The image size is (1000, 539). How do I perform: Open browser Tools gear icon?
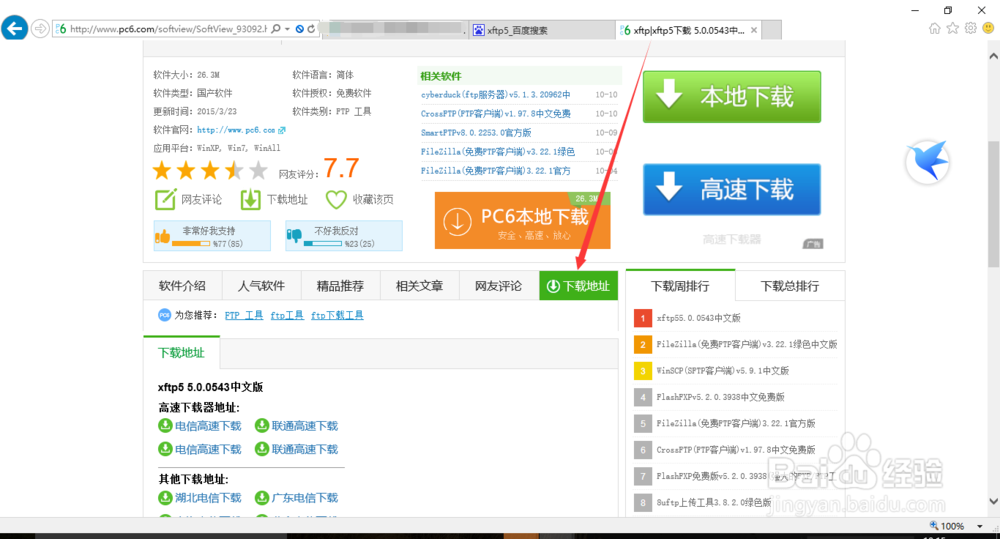(x=970, y=28)
